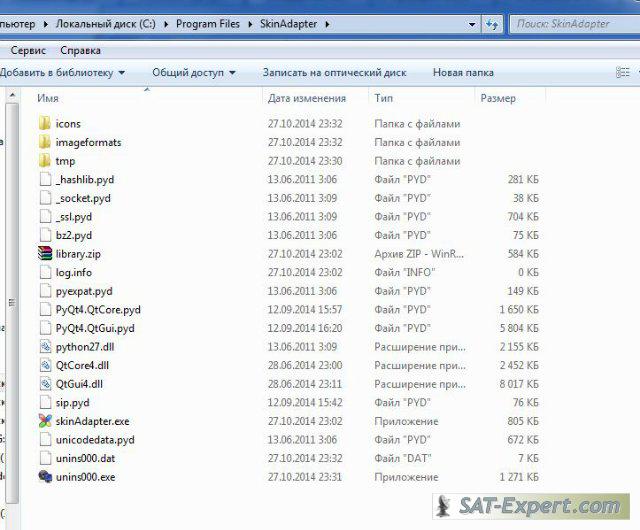Create a Новая папка

pos(463,73)
